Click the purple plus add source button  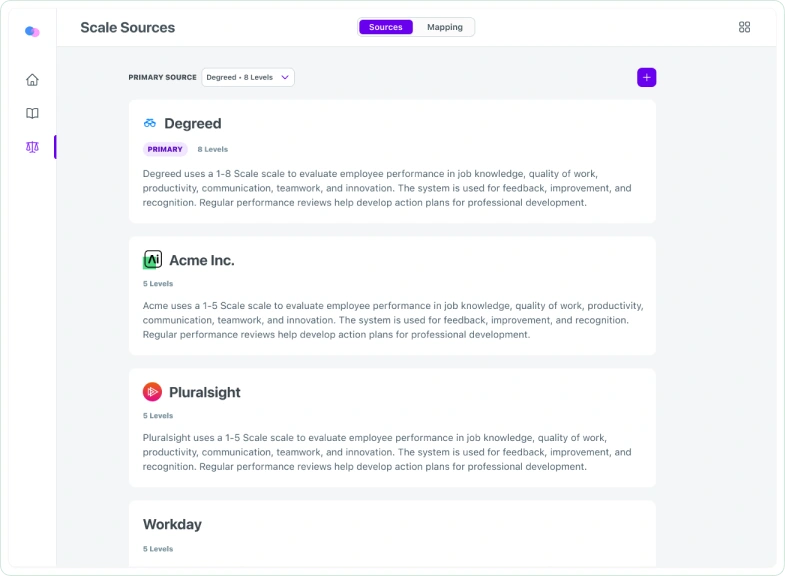coord(646,78)
